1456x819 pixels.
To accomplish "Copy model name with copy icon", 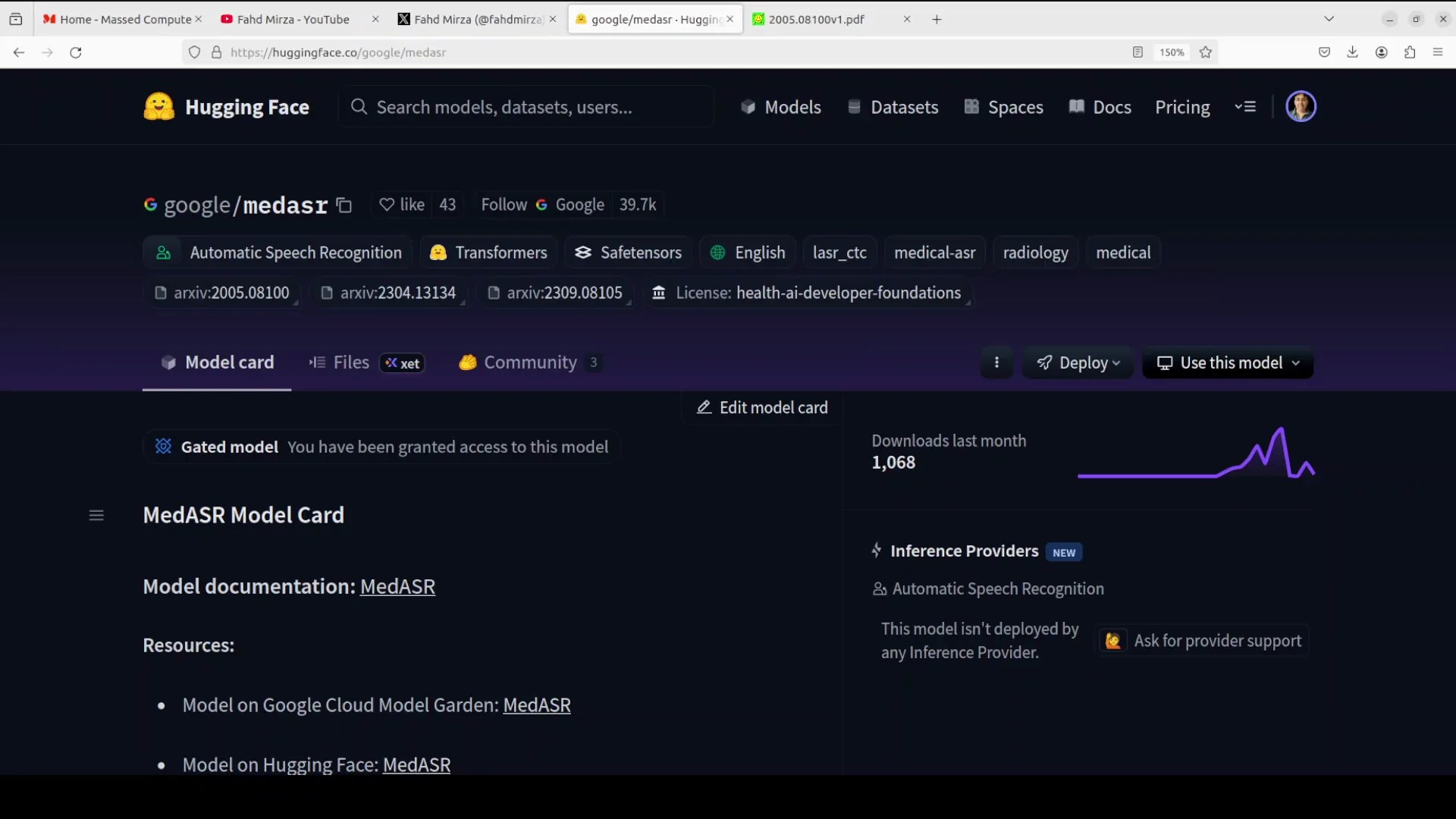I will pos(344,206).
